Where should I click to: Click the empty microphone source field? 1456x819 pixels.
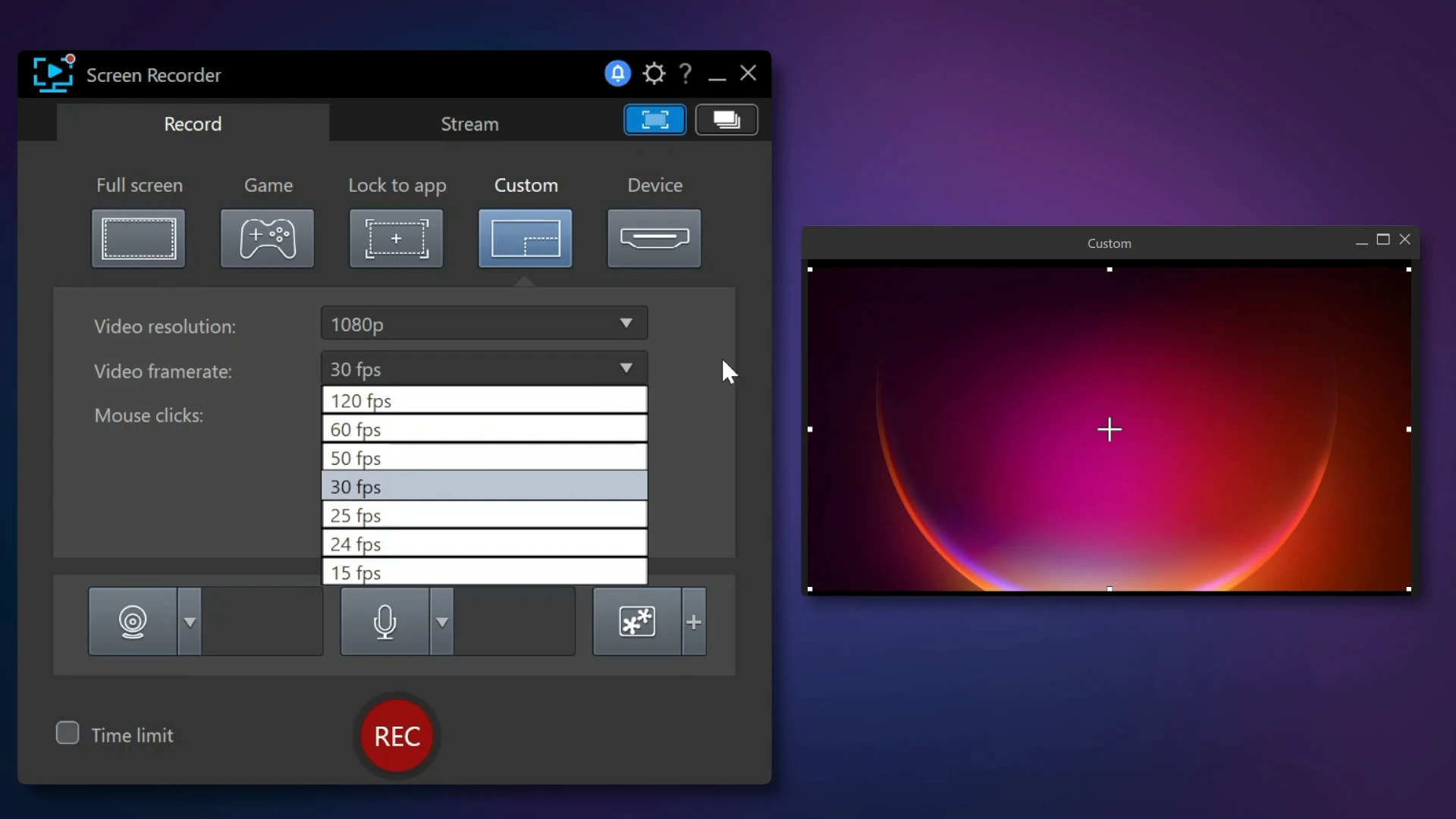point(515,622)
